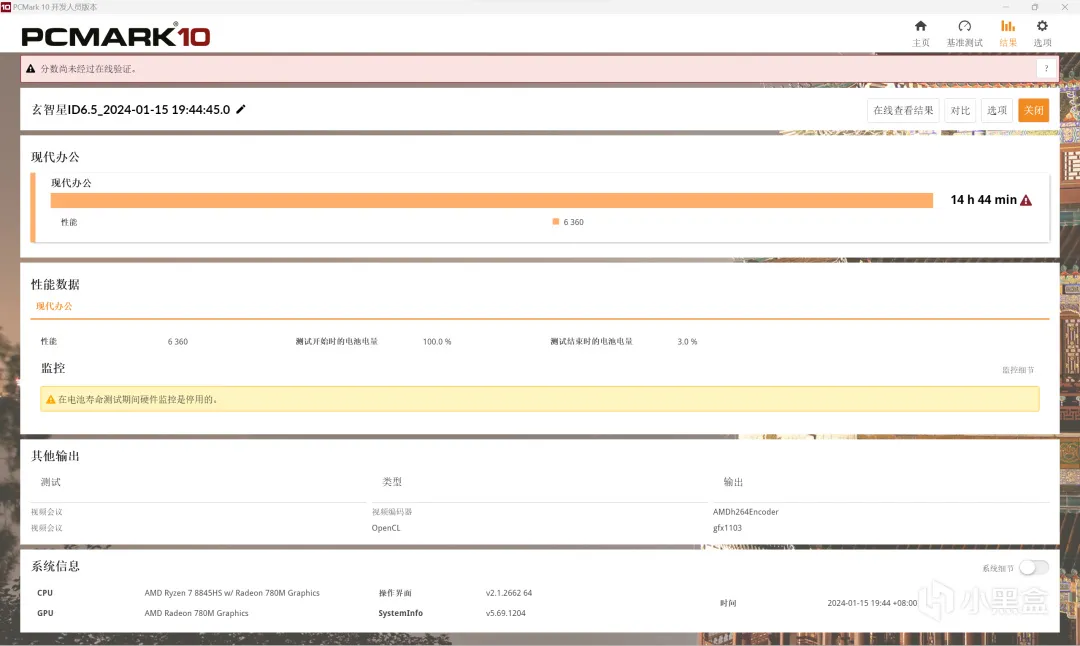Click the pencil icon to rename result
This screenshot has width=1080, height=646.
[240, 110]
